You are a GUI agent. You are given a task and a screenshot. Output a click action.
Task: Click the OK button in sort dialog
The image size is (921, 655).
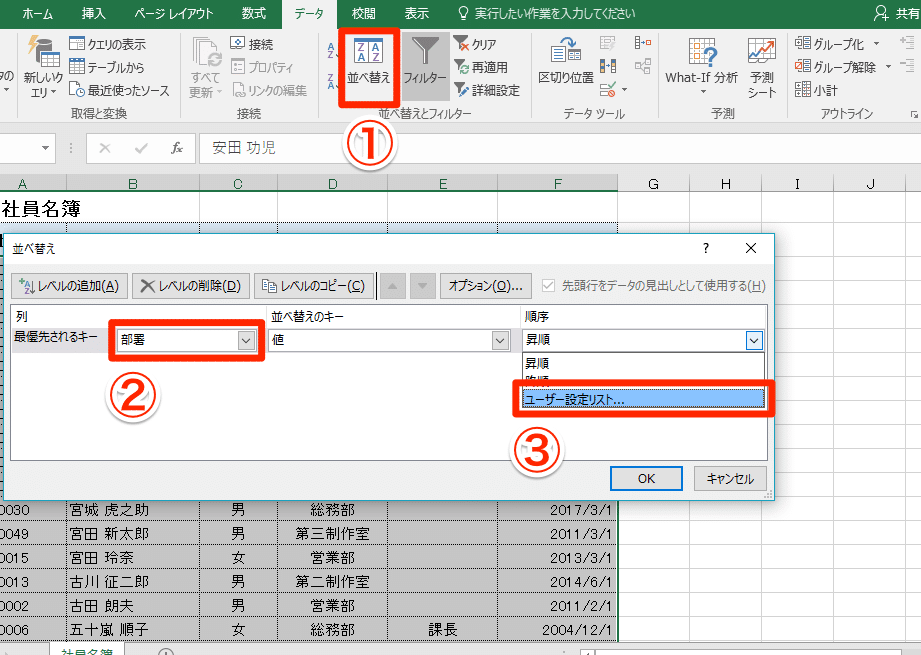click(x=646, y=478)
